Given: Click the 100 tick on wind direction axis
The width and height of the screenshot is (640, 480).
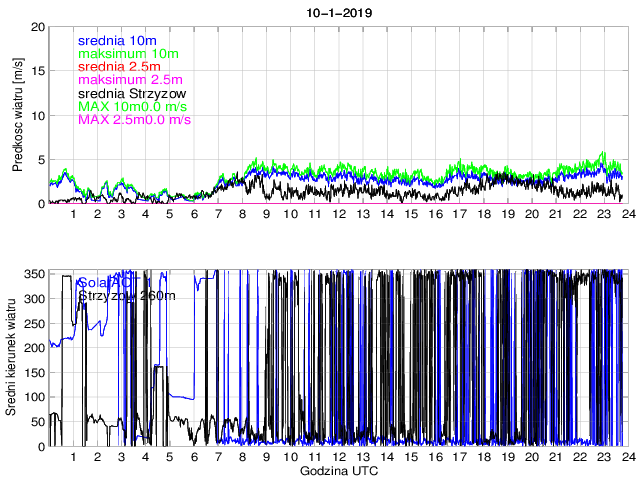Looking at the screenshot, I should click(34, 397).
